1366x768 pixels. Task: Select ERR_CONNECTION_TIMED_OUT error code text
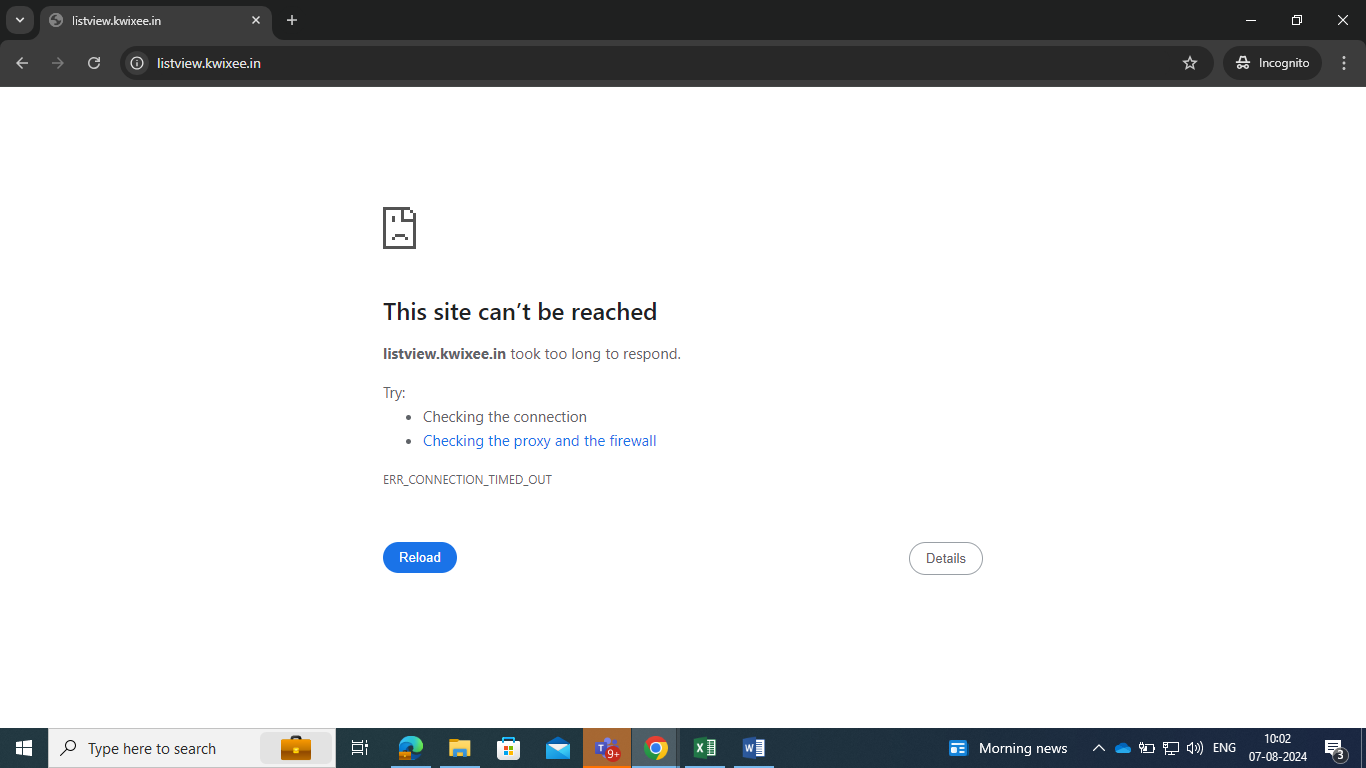coord(467,480)
